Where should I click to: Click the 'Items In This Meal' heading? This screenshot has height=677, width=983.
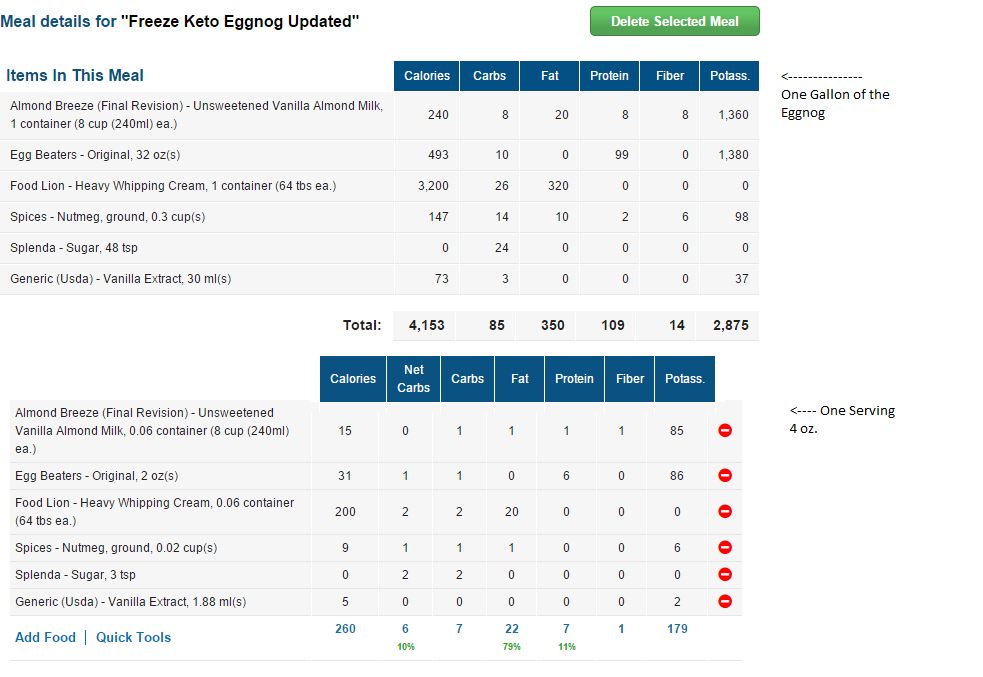point(75,76)
